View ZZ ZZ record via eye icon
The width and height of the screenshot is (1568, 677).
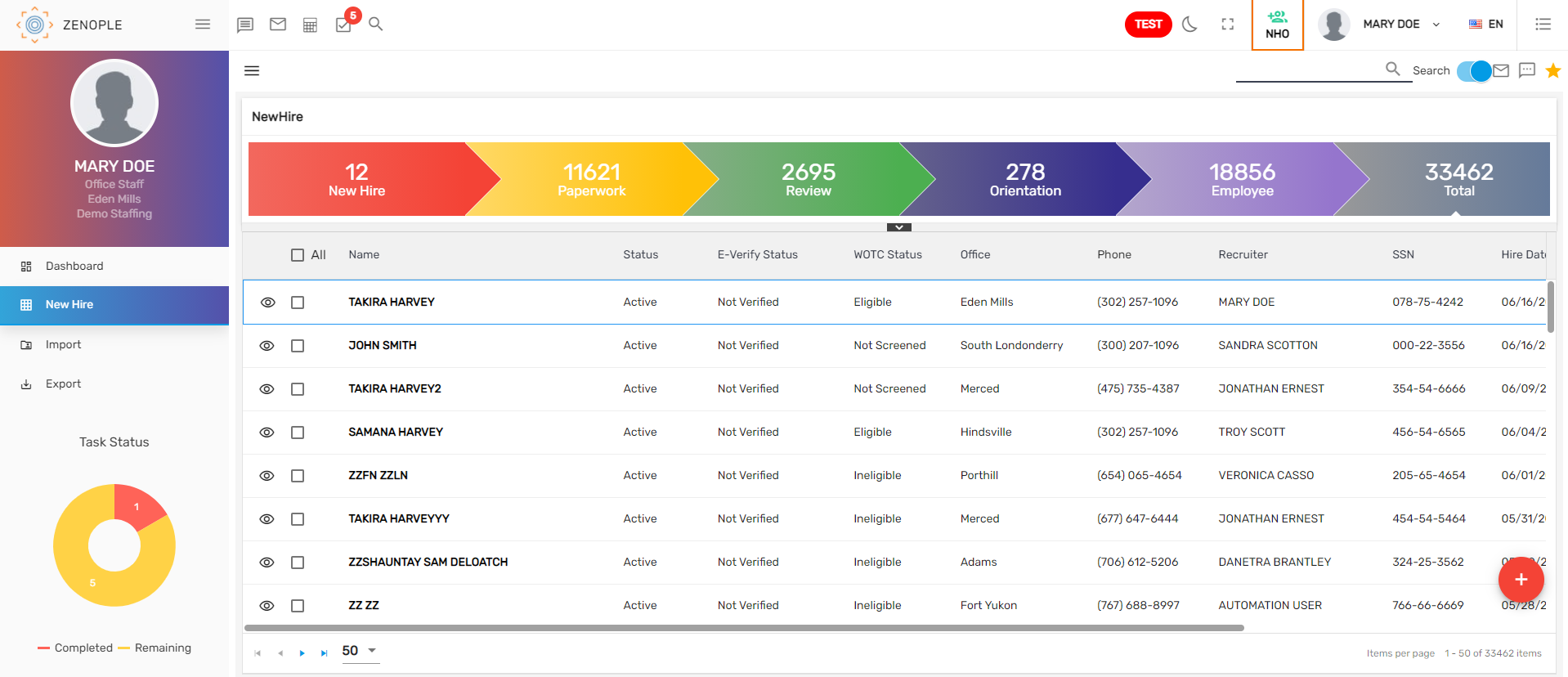pyautogui.click(x=267, y=606)
